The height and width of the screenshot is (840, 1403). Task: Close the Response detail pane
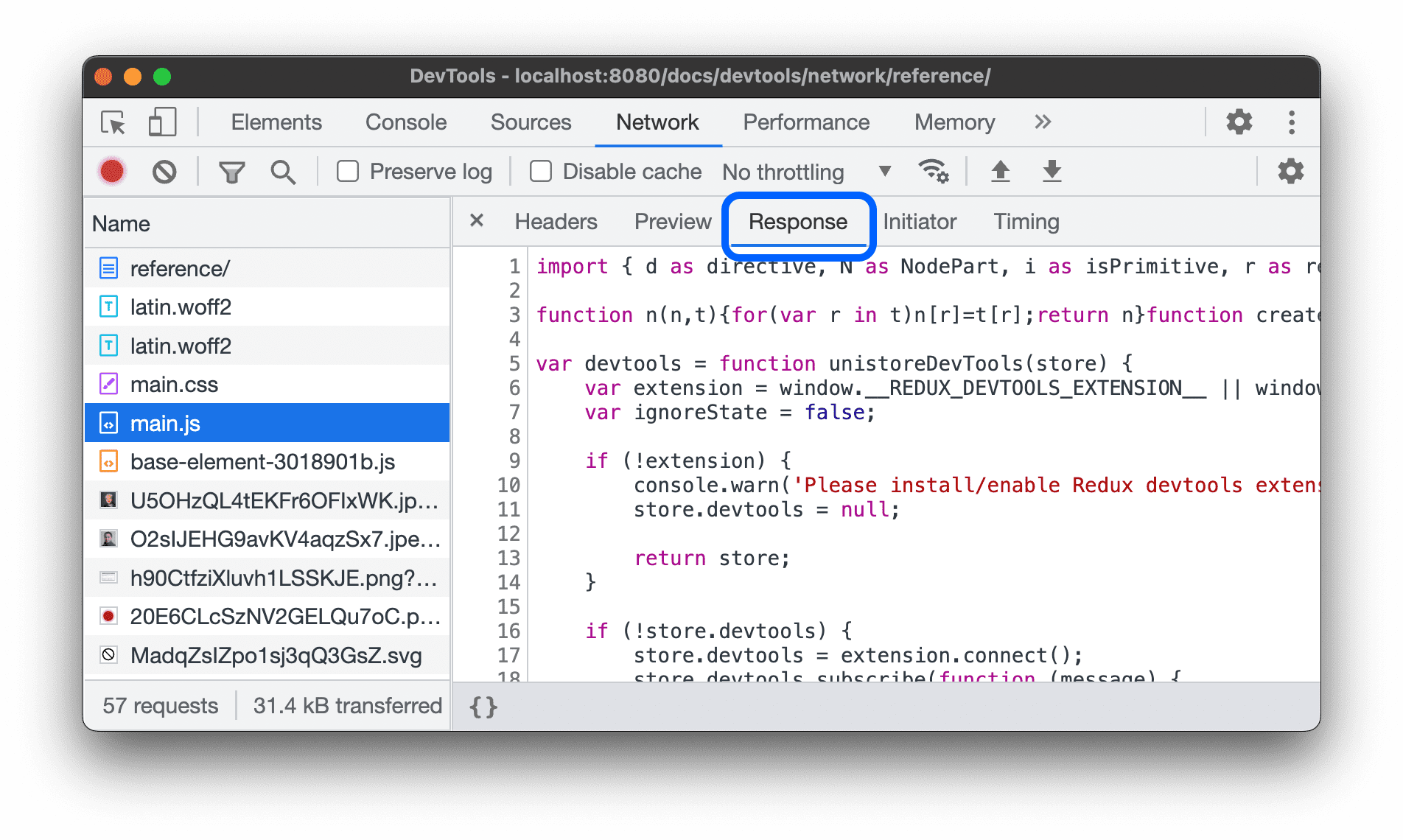(x=476, y=221)
